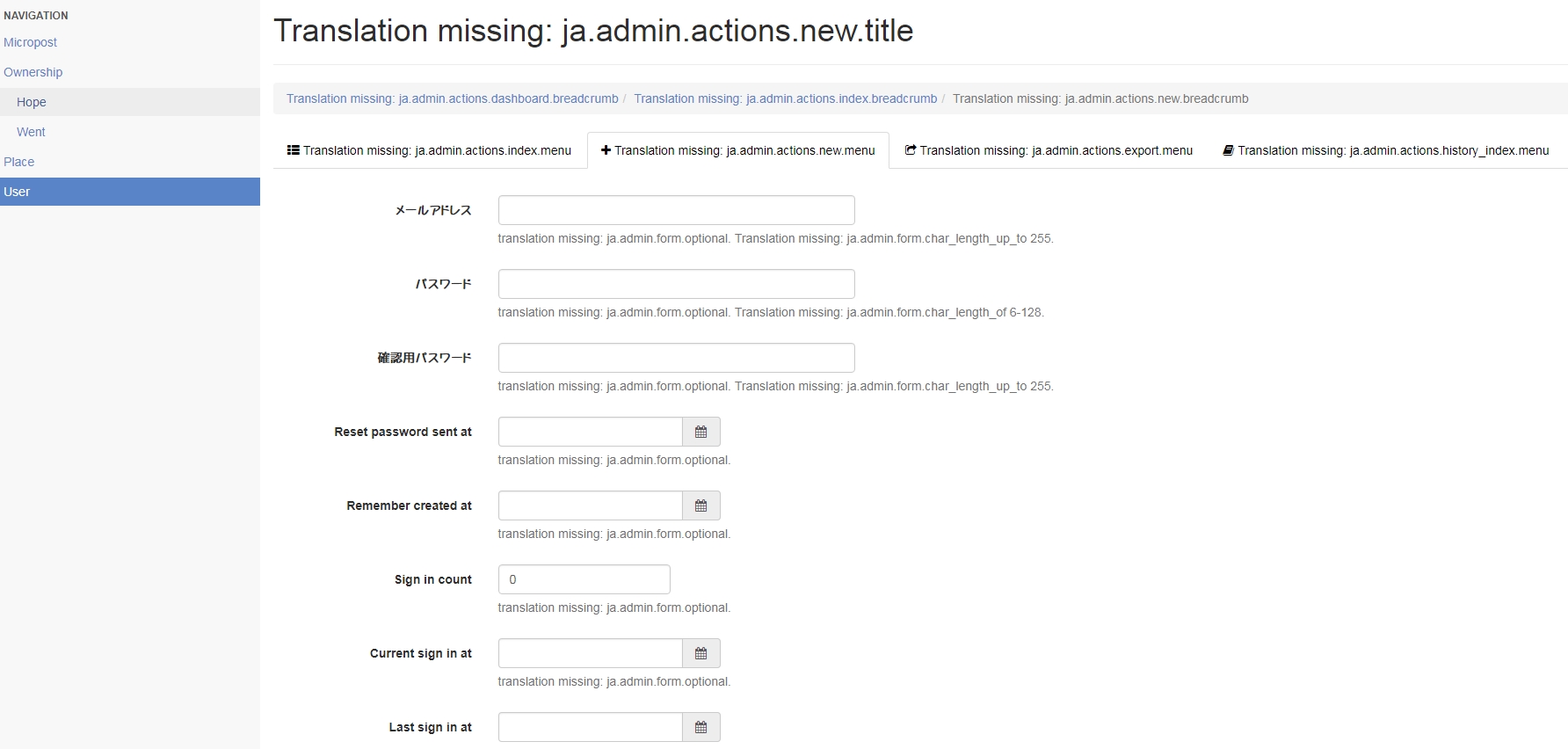
Task: Open Ownership in the navigation sidebar
Action: tap(33, 72)
